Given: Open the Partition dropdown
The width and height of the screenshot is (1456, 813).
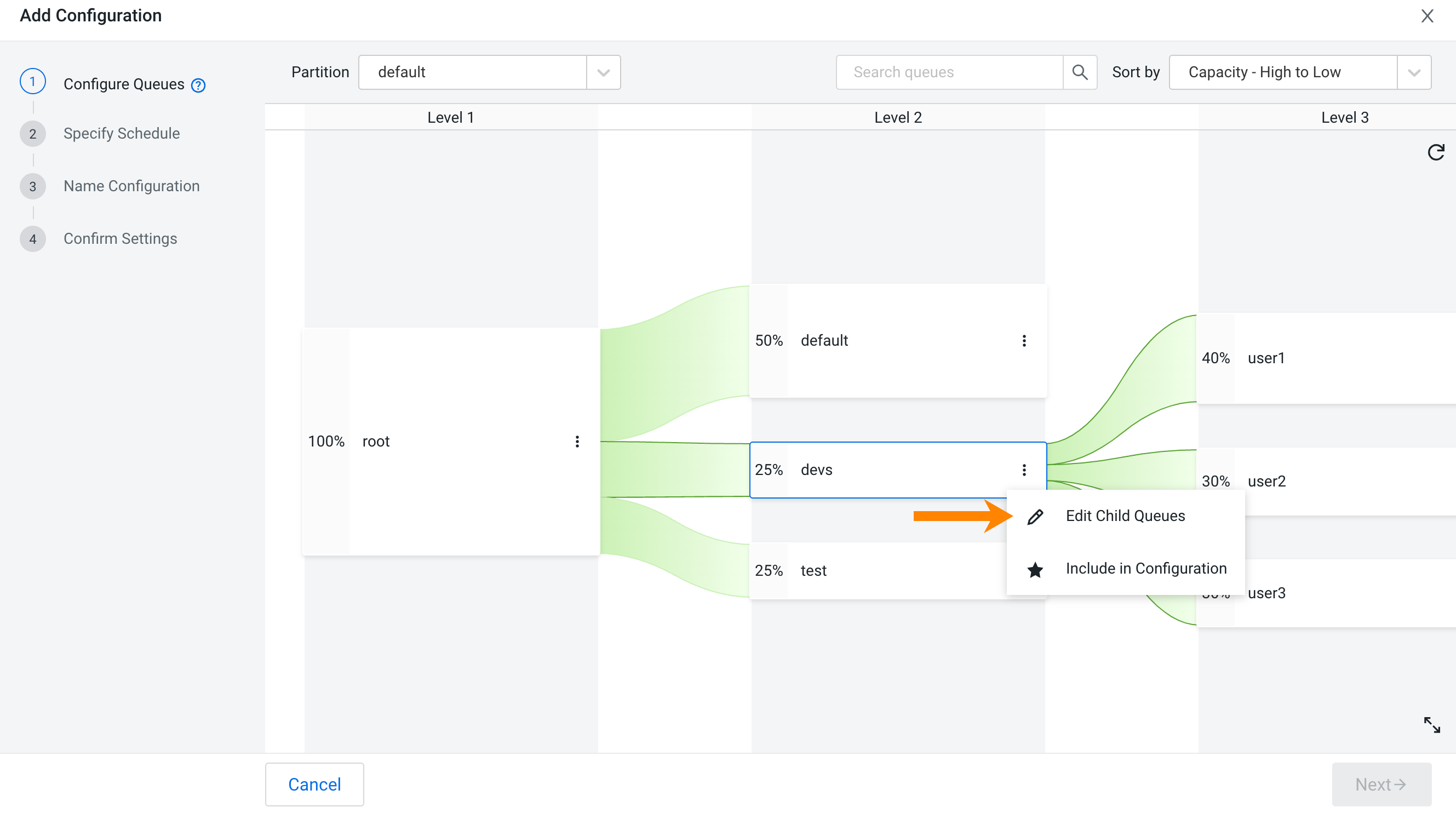Looking at the screenshot, I should 602,72.
